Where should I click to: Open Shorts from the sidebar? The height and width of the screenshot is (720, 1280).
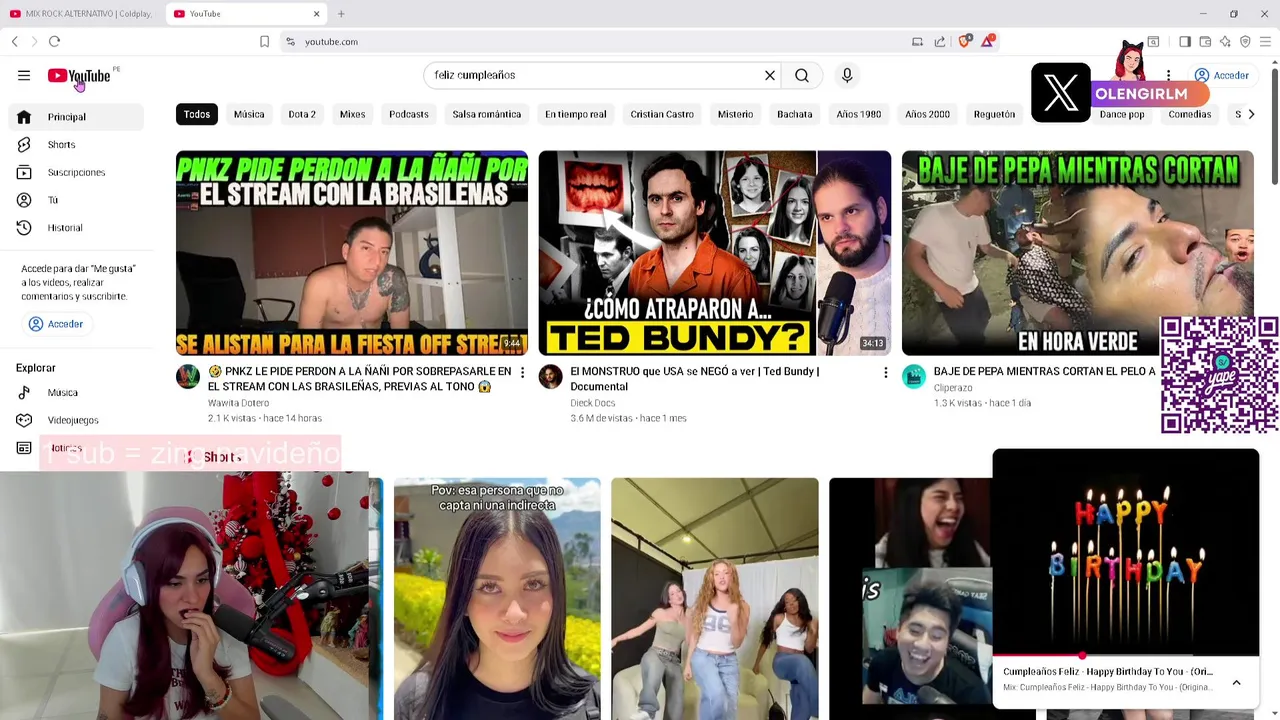(x=76, y=145)
